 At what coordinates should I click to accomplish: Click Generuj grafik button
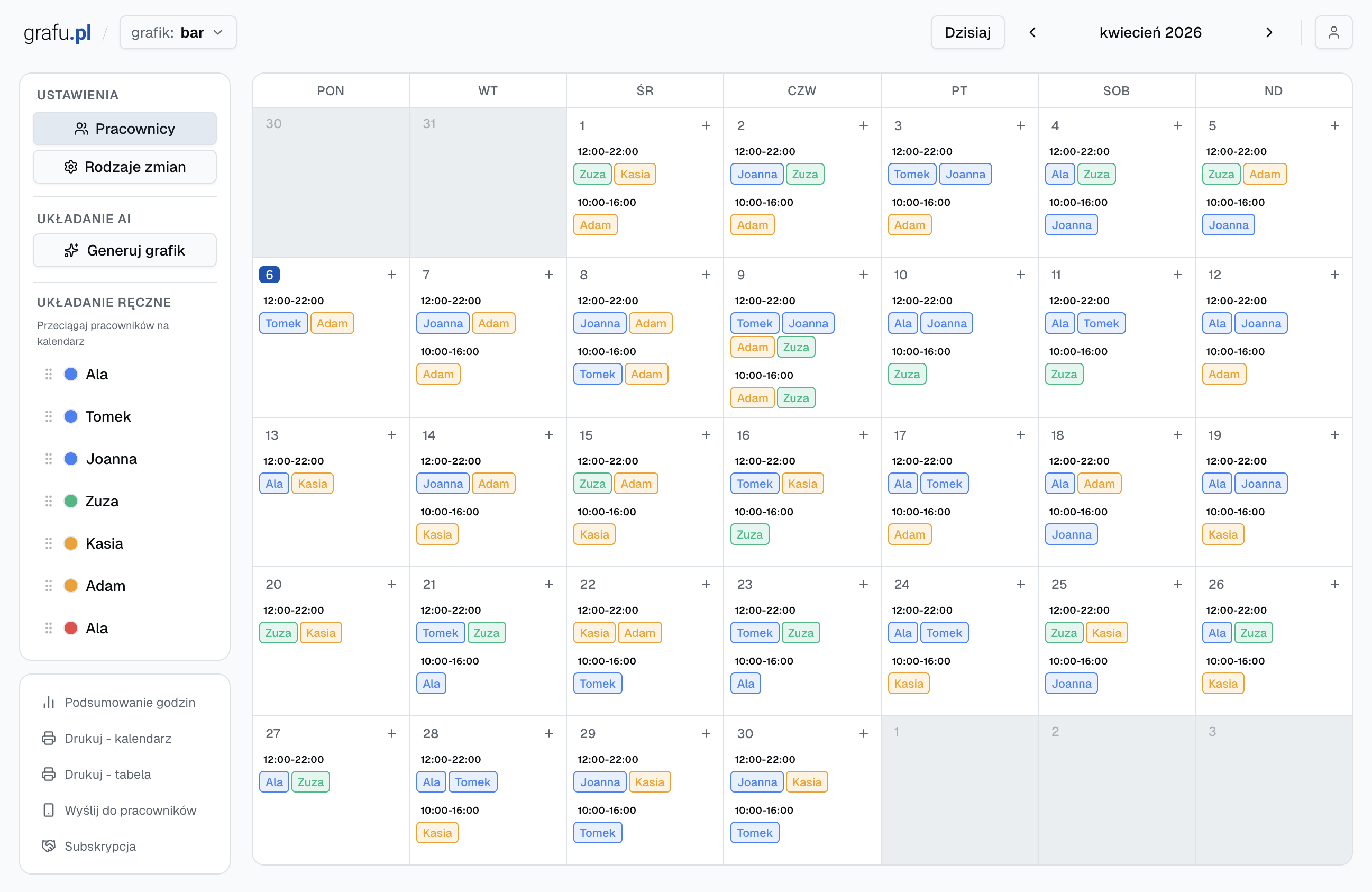point(124,250)
